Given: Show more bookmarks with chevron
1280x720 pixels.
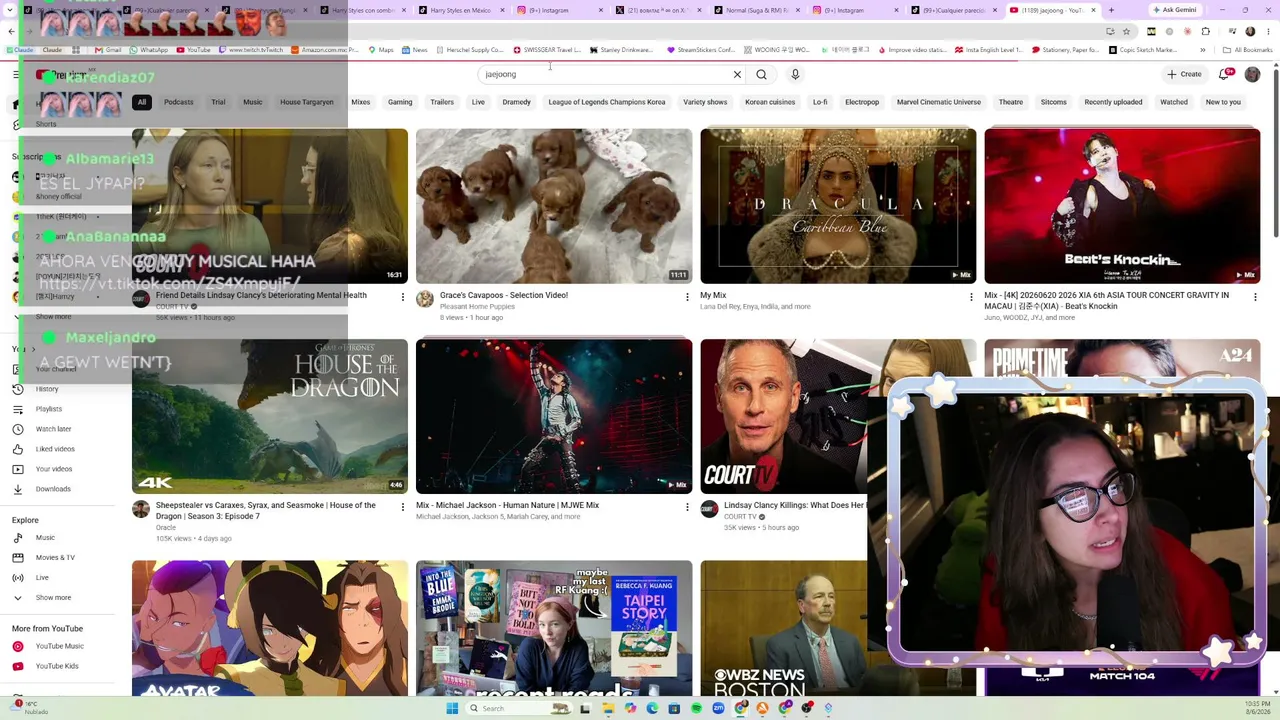Looking at the screenshot, I should tap(1203, 50).
